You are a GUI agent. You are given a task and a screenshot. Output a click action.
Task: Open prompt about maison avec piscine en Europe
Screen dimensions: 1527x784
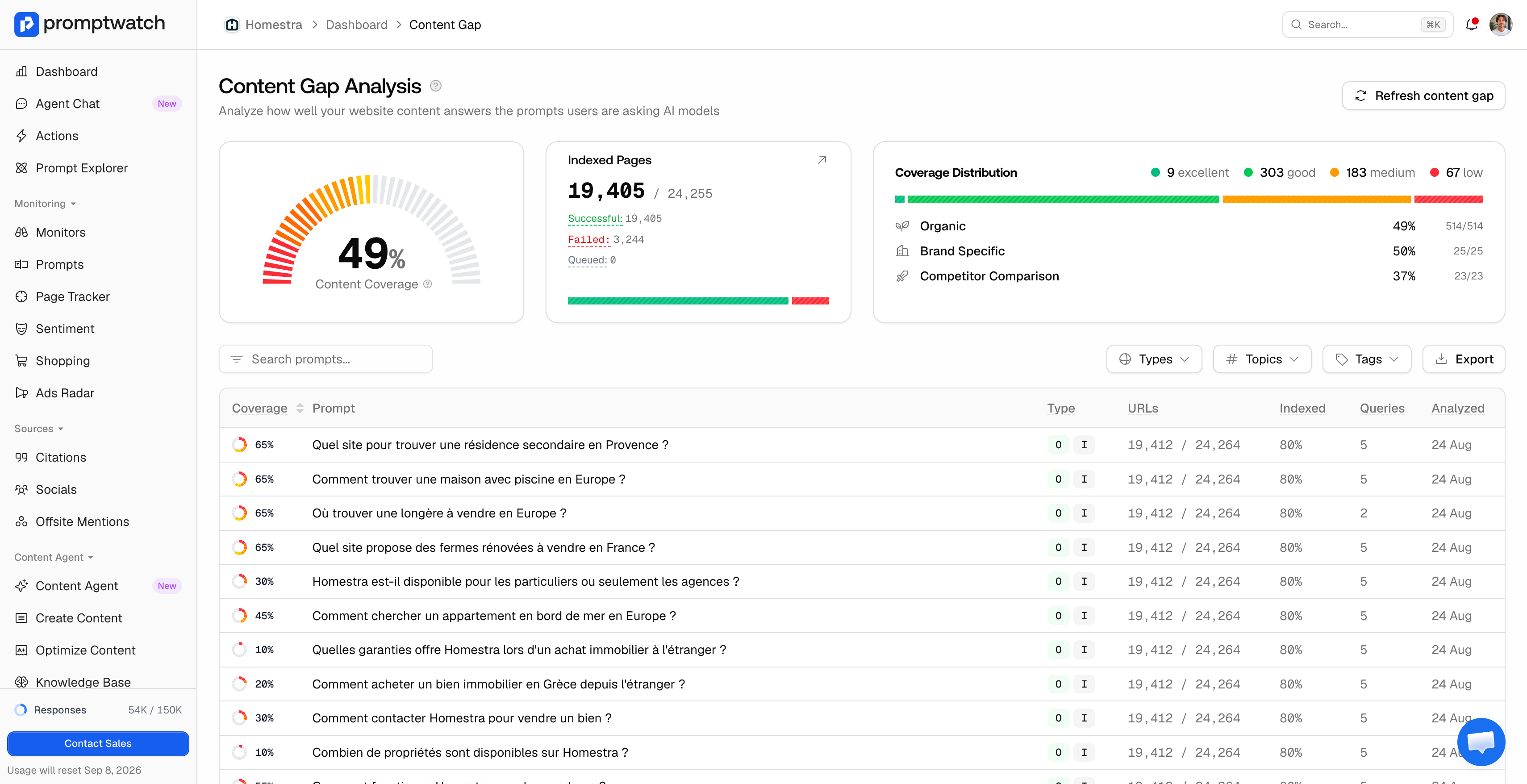pyautogui.click(x=468, y=479)
